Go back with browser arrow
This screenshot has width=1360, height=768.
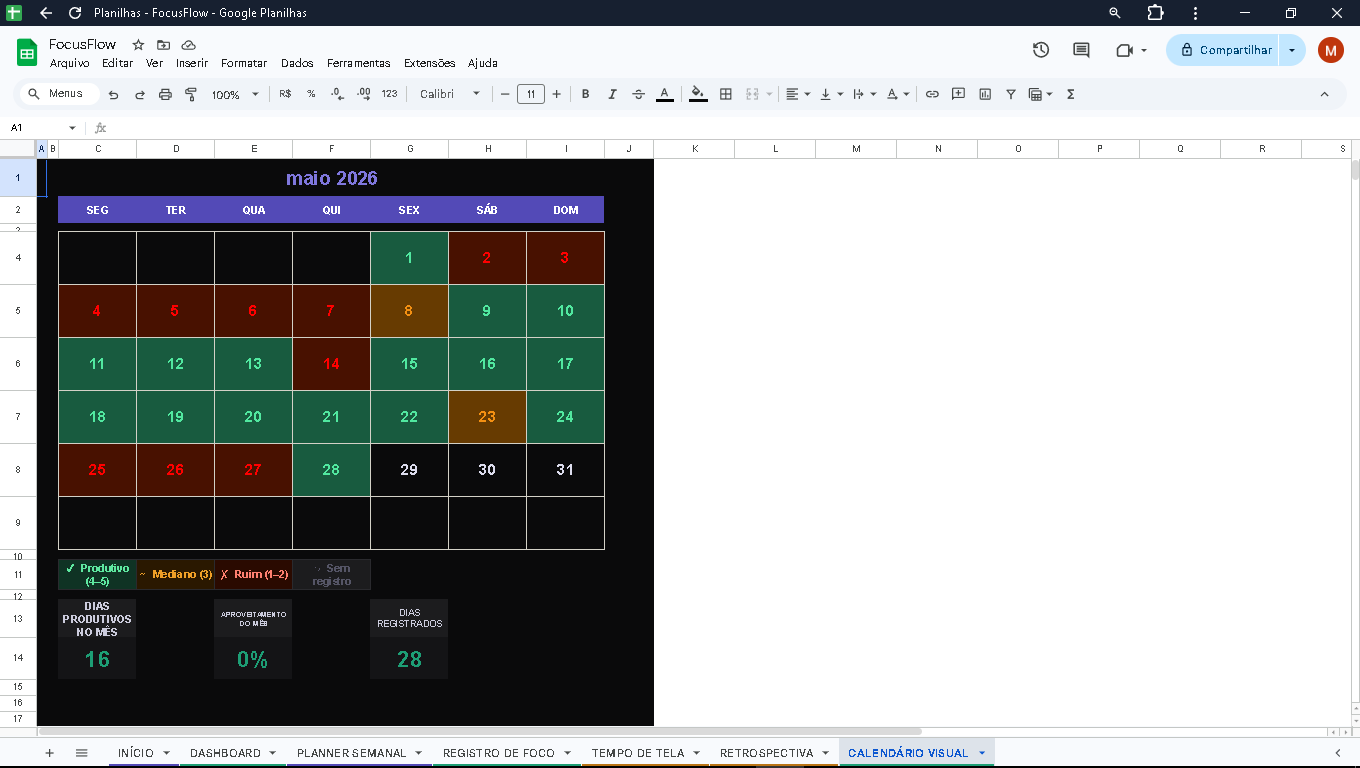46,13
